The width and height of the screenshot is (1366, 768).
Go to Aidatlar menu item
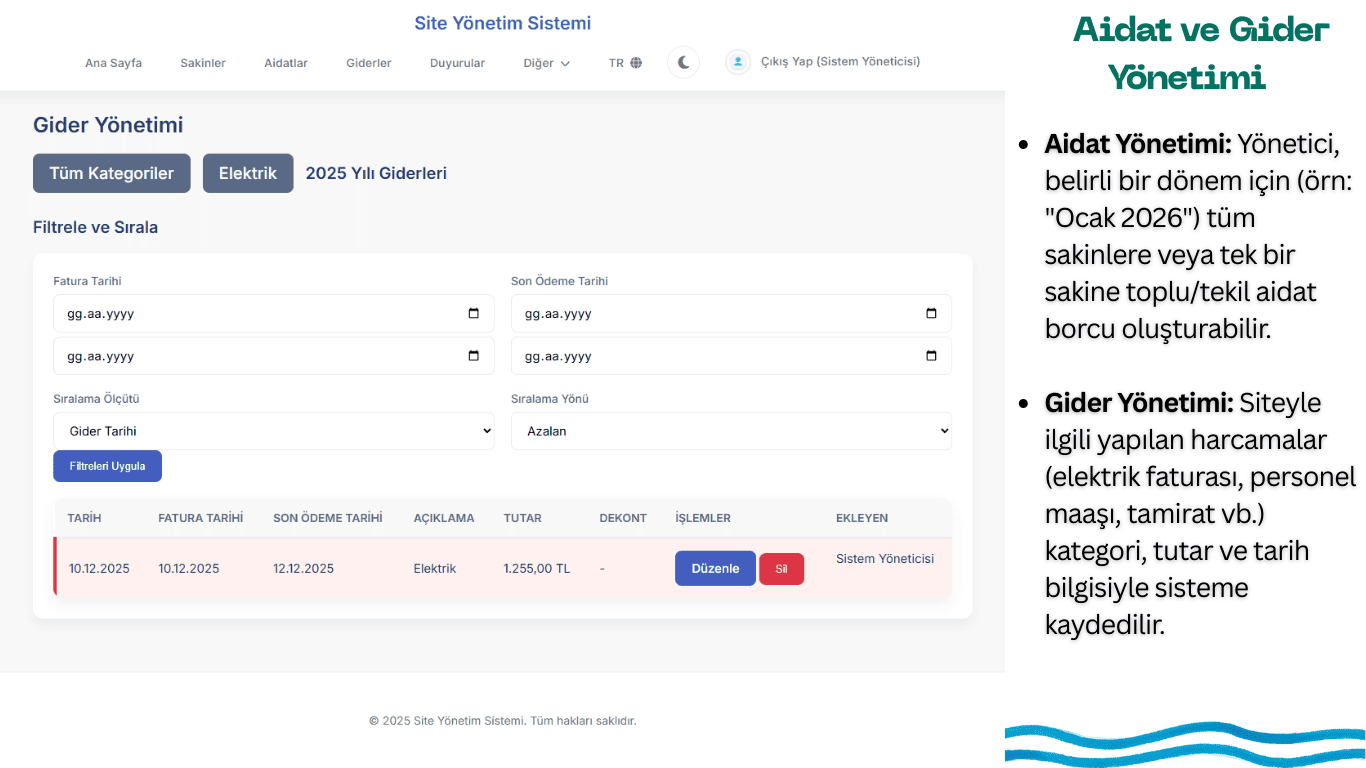[x=286, y=63]
